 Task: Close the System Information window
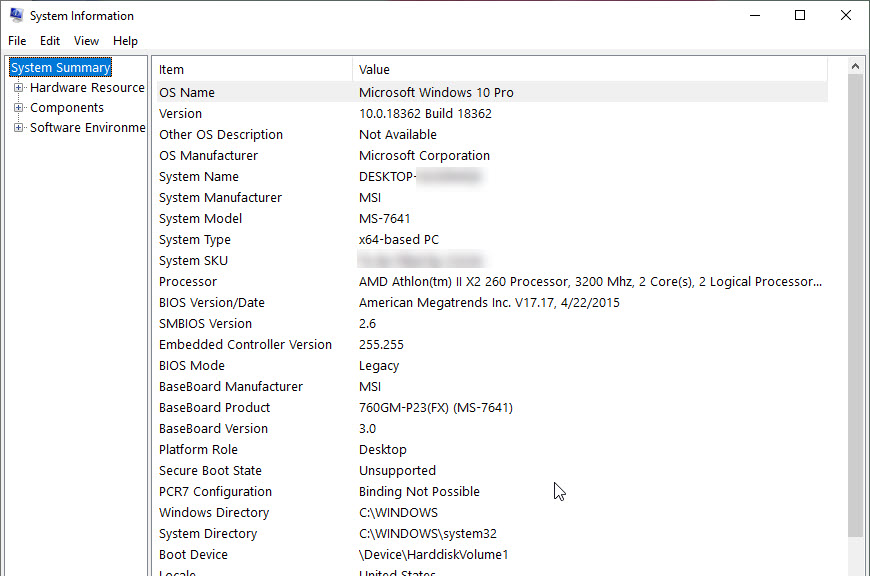tap(846, 16)
